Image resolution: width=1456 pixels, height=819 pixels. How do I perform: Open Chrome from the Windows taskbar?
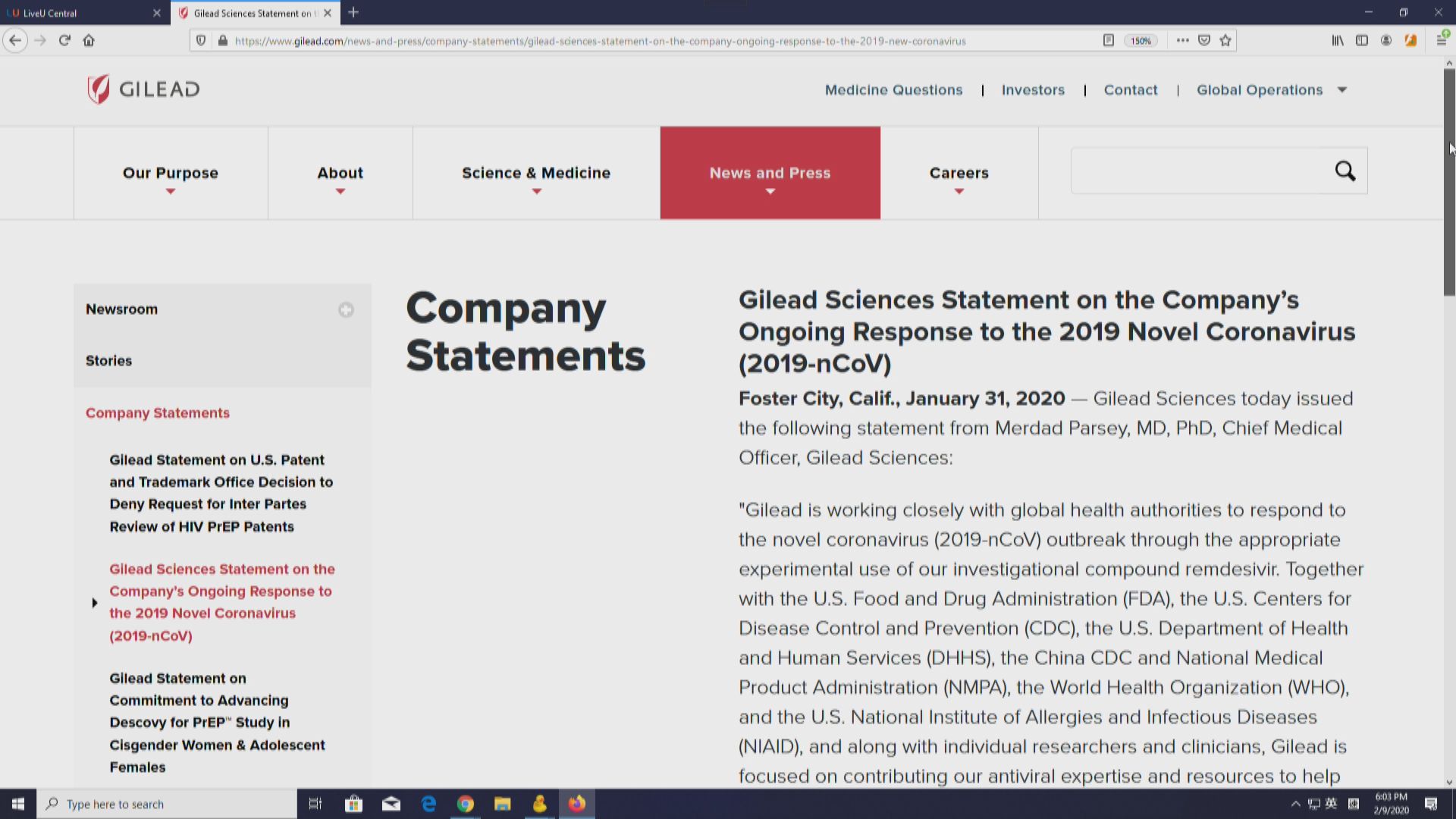[466, 804]
